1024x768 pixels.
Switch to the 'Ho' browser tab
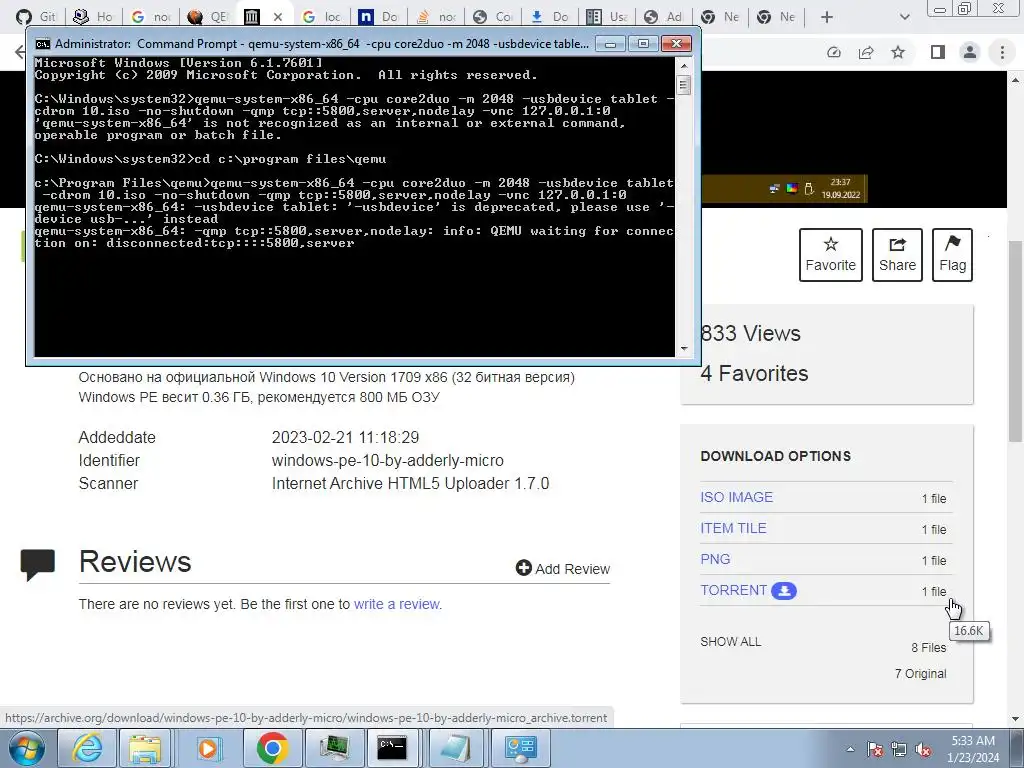tap(93, 16)
